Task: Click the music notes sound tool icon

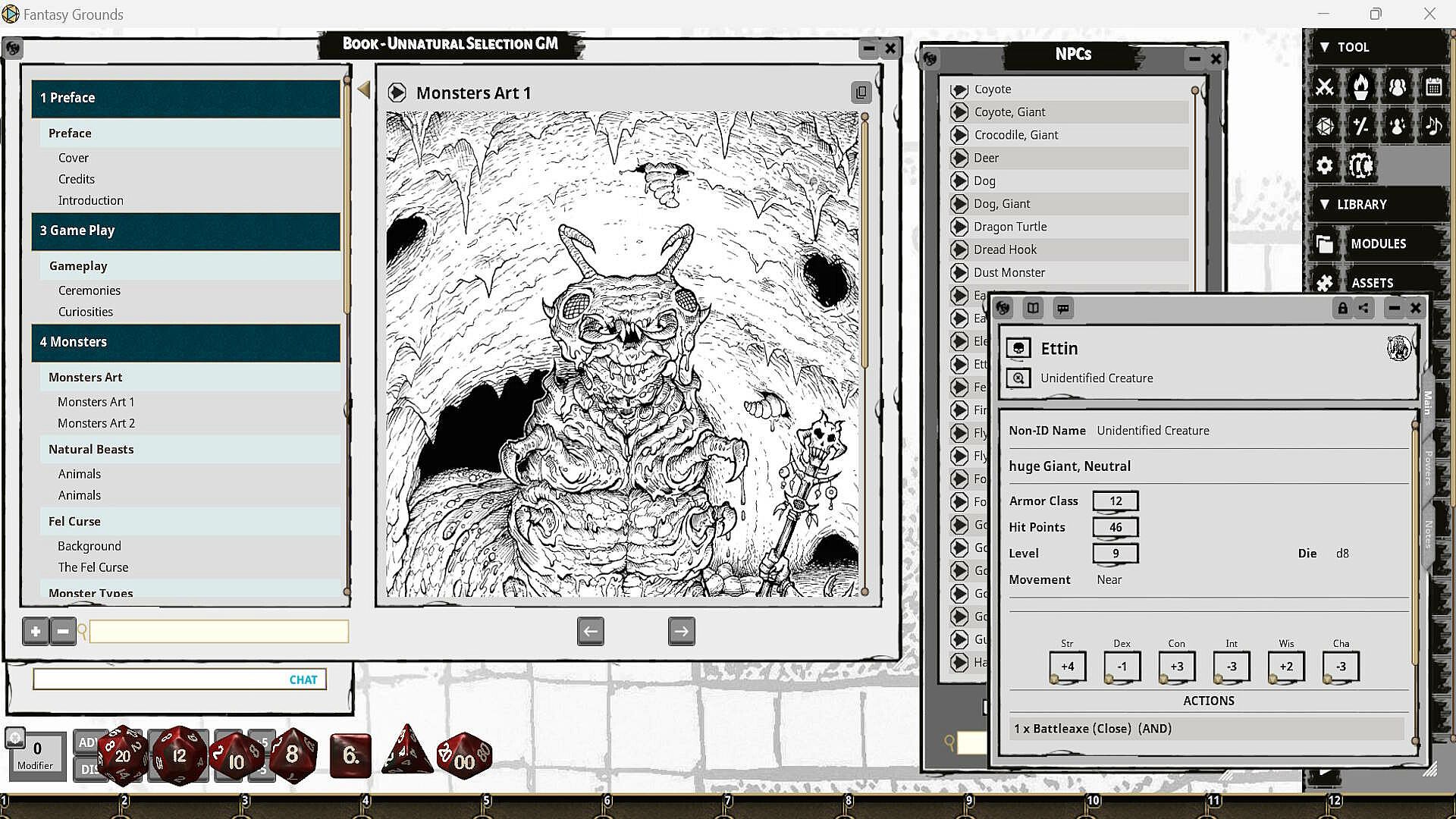Action: [1433, 125]
